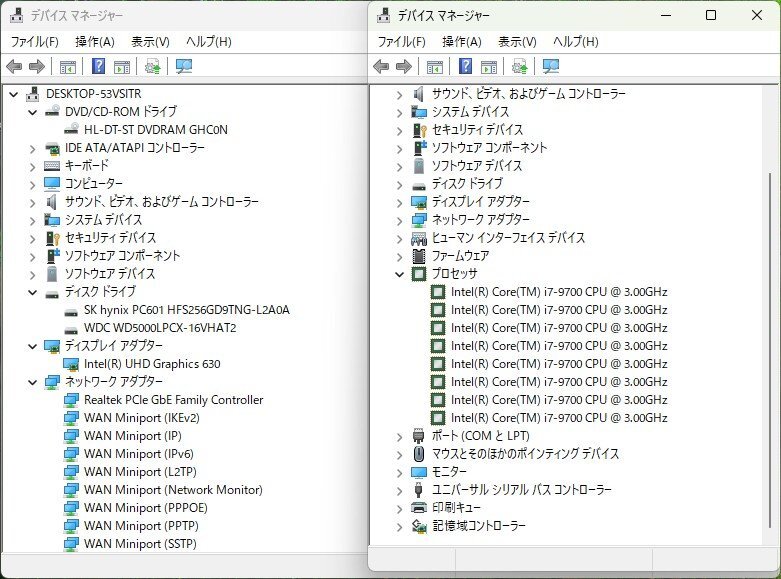
Task: Collapse the プロセッサ category
Action: click(400, 274)
